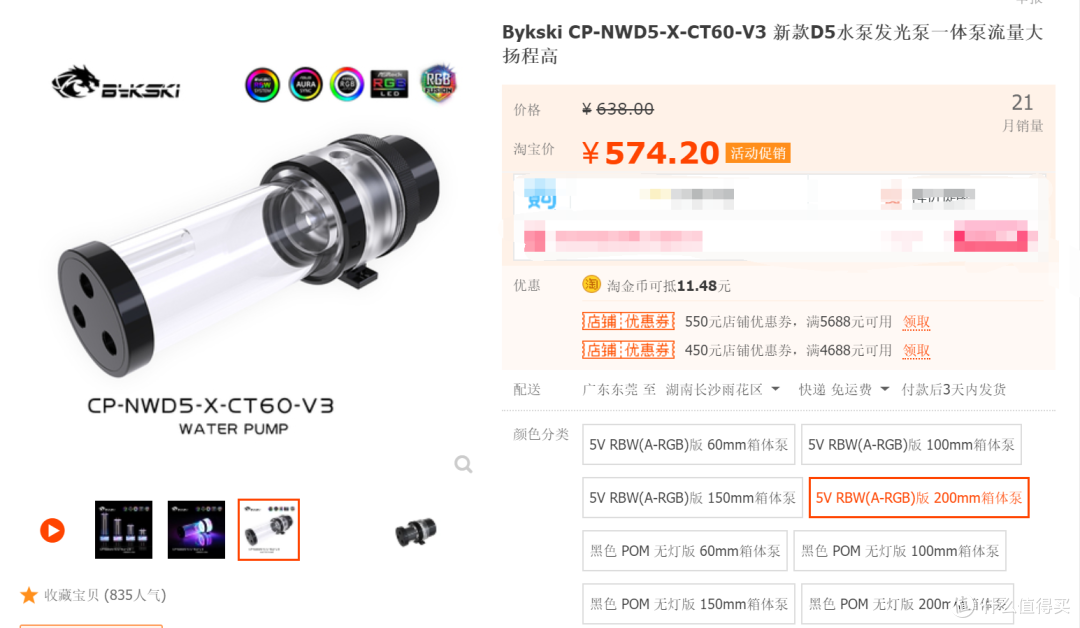This screenshot has height=628, width=1080.
Task: Open purple-lit pump thumbnail image
Action: (196, 530)
